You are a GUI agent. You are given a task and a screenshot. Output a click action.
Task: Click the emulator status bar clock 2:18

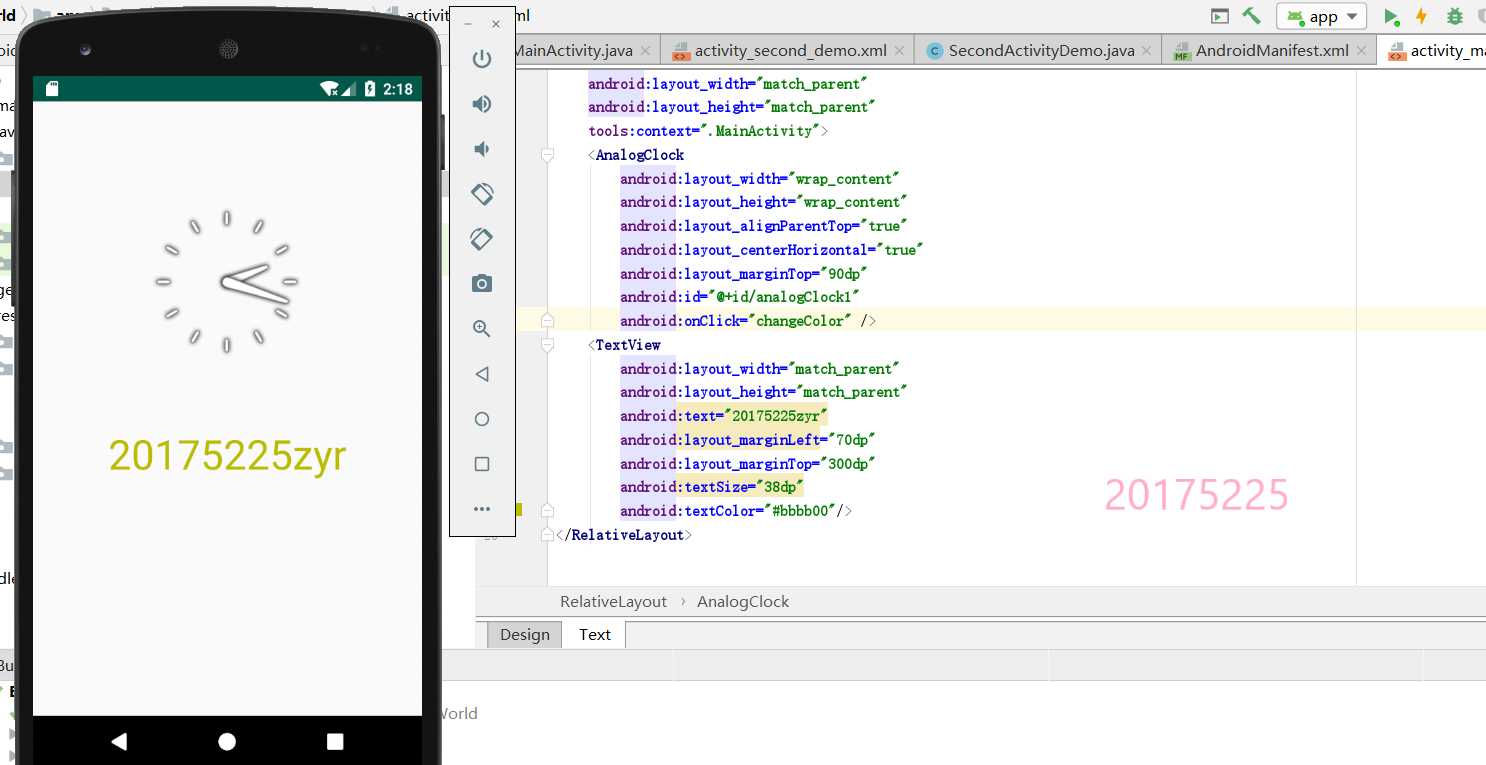pos(397,89)
